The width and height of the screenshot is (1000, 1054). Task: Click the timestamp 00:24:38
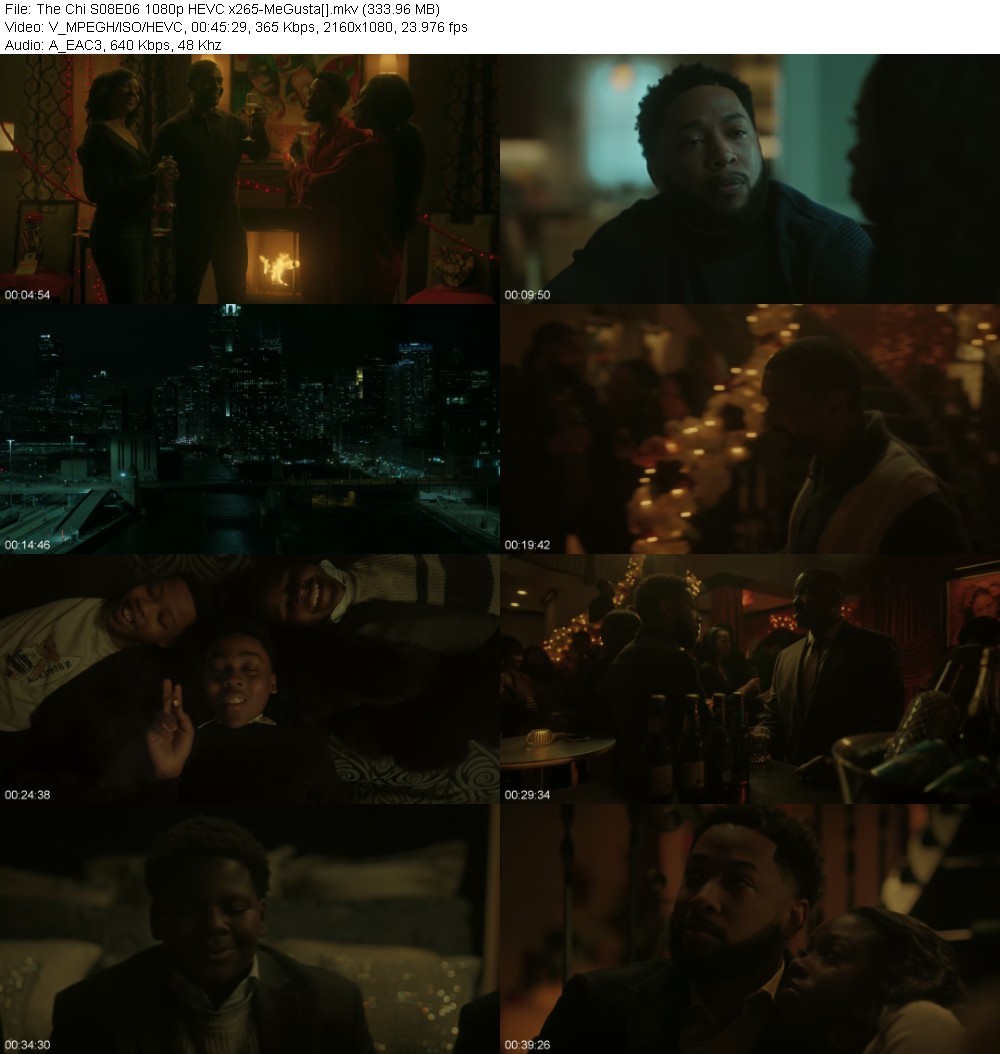coord(28,795)
